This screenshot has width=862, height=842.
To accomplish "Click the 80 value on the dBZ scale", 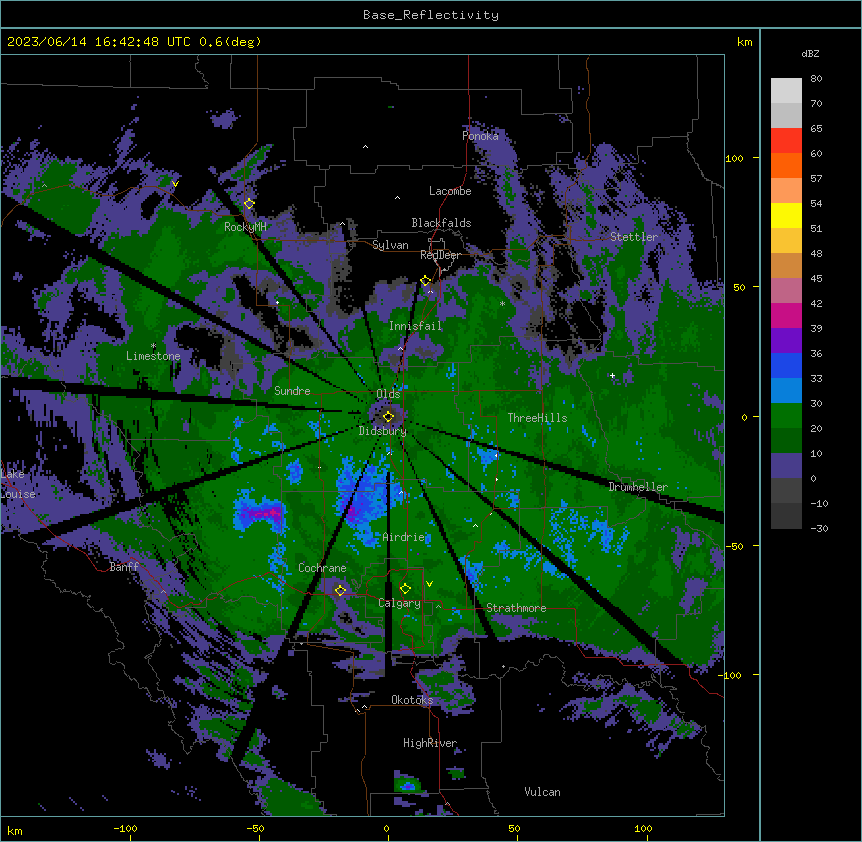I will [816, 79].
